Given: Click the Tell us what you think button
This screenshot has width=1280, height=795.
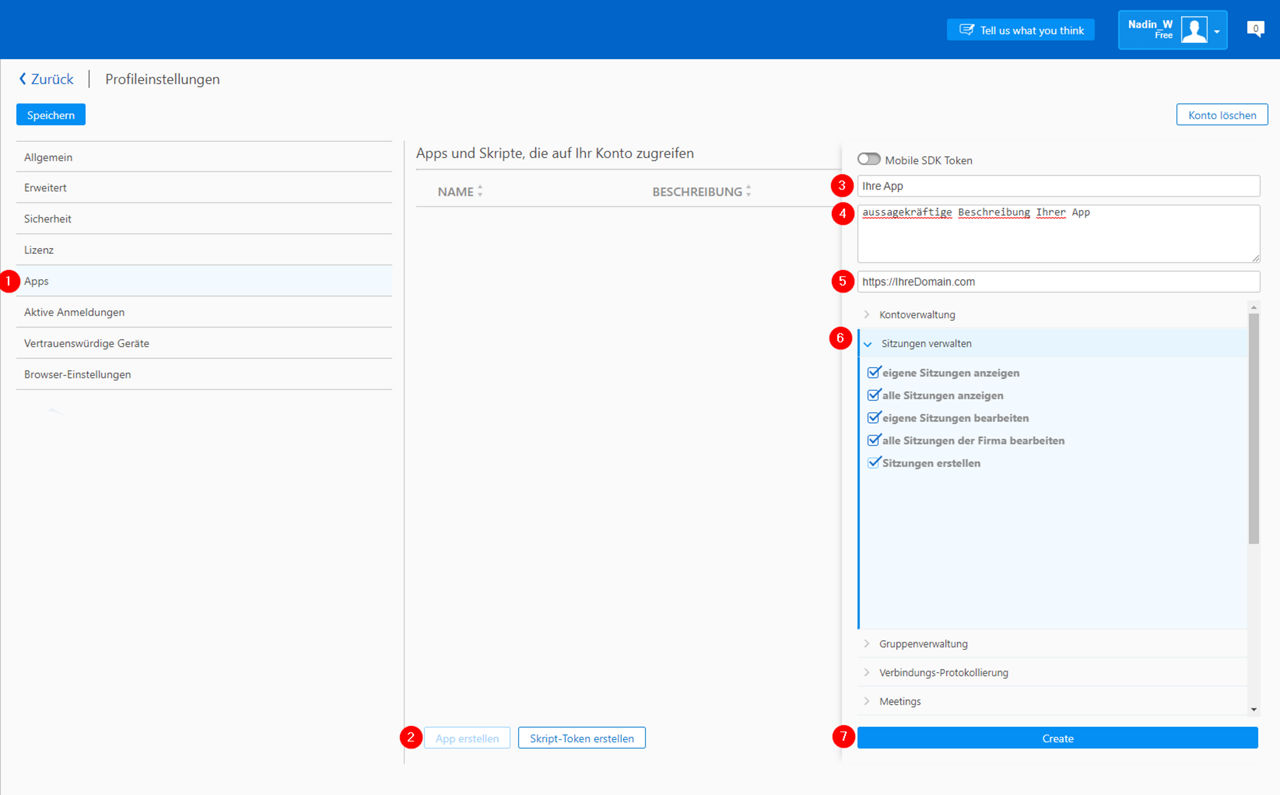Looking at the screenshot, I should click(x=1021, y=30).
